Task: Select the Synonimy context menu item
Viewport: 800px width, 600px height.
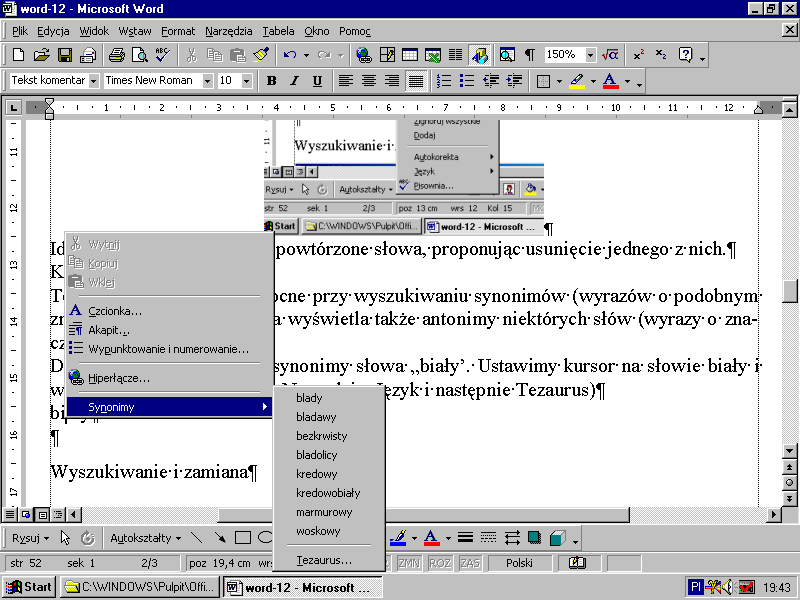Action: click(168, 407)
